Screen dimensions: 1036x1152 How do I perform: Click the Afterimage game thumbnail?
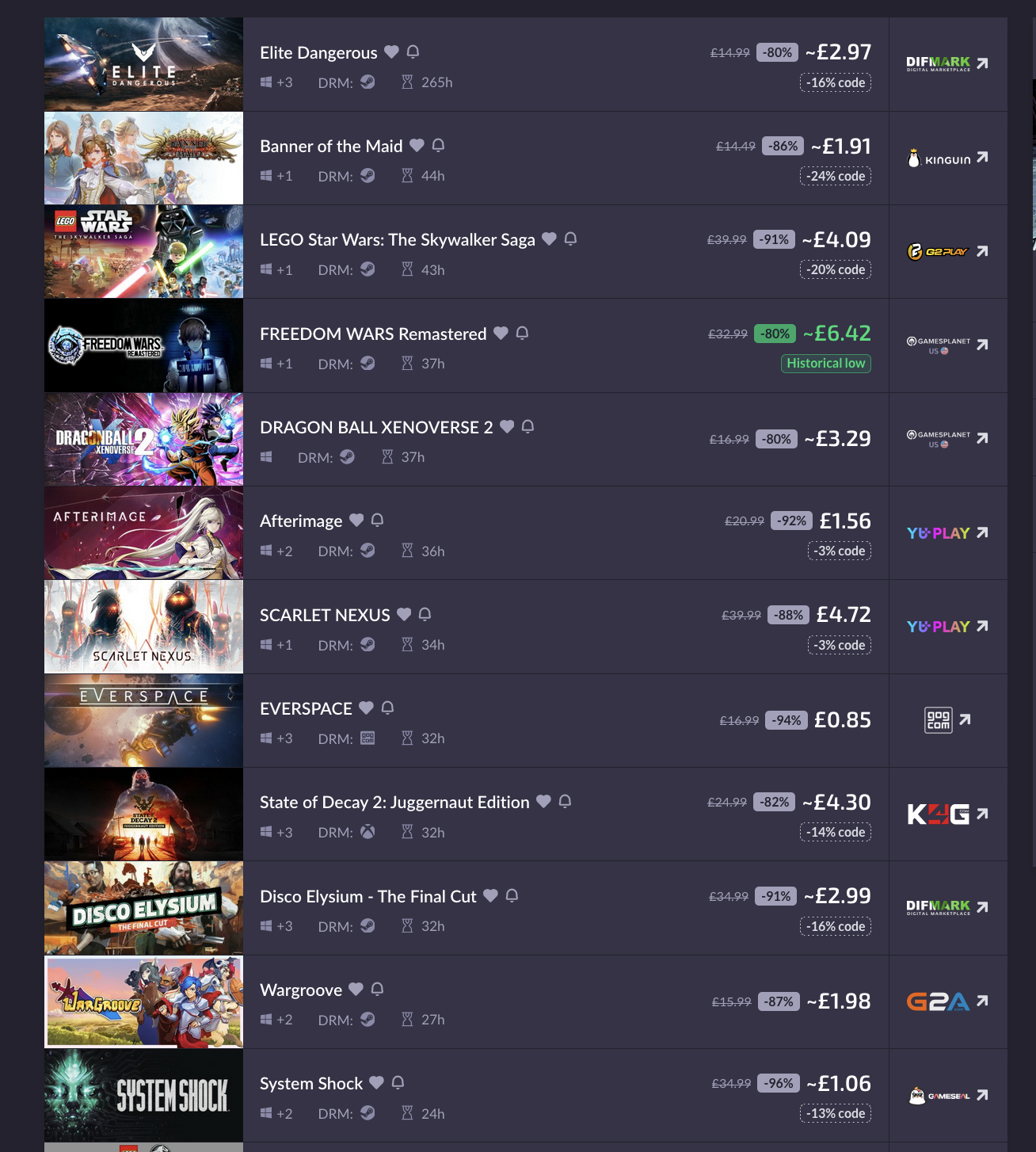[x=143, y=533]
